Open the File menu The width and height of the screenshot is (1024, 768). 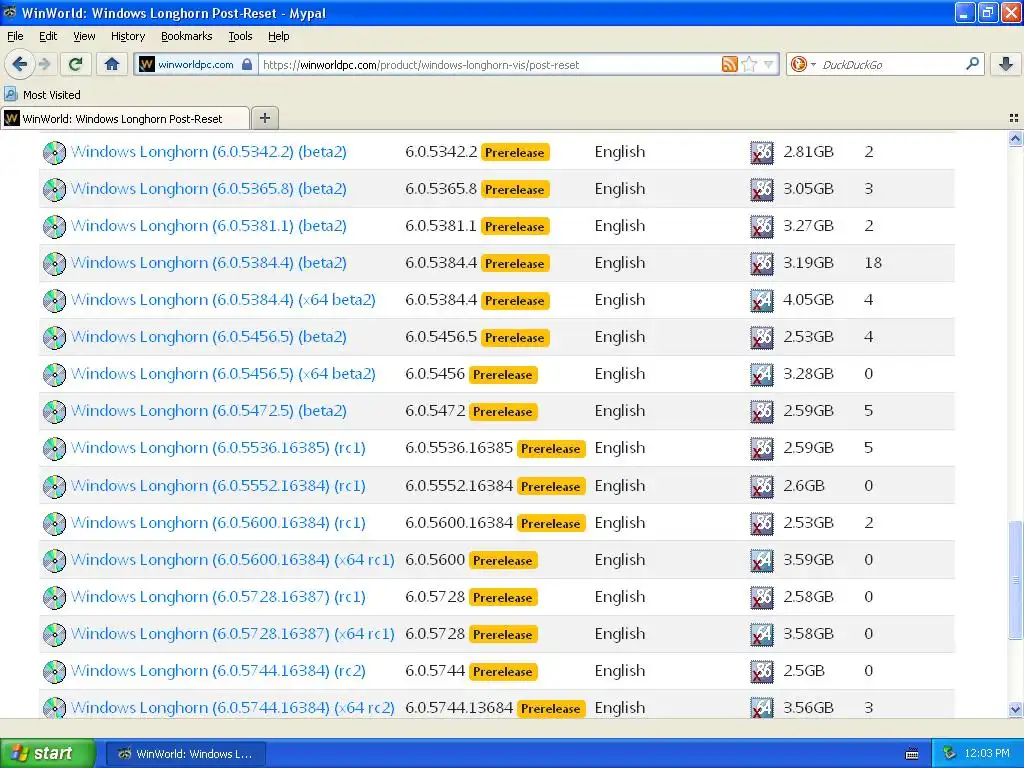point(15,36)
